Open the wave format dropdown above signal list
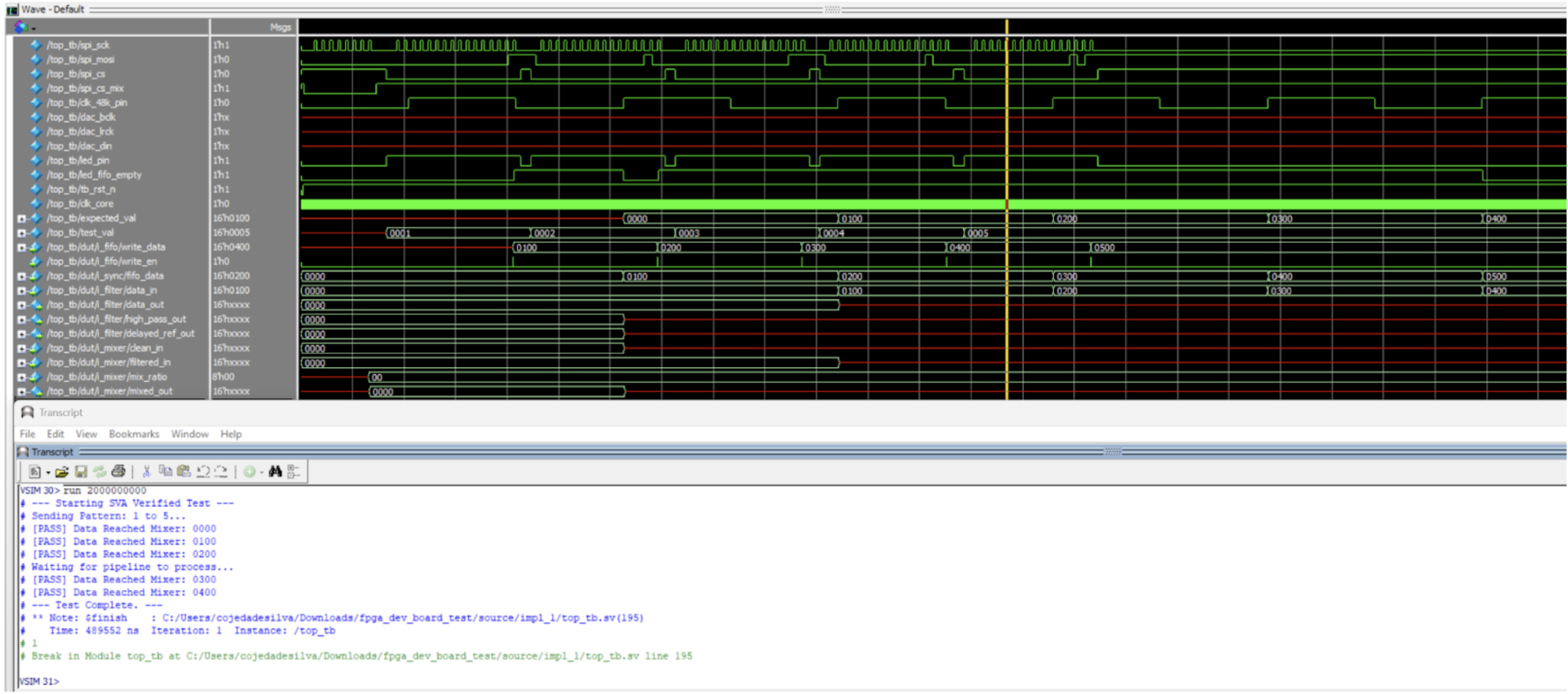 [x=33, y=29]
